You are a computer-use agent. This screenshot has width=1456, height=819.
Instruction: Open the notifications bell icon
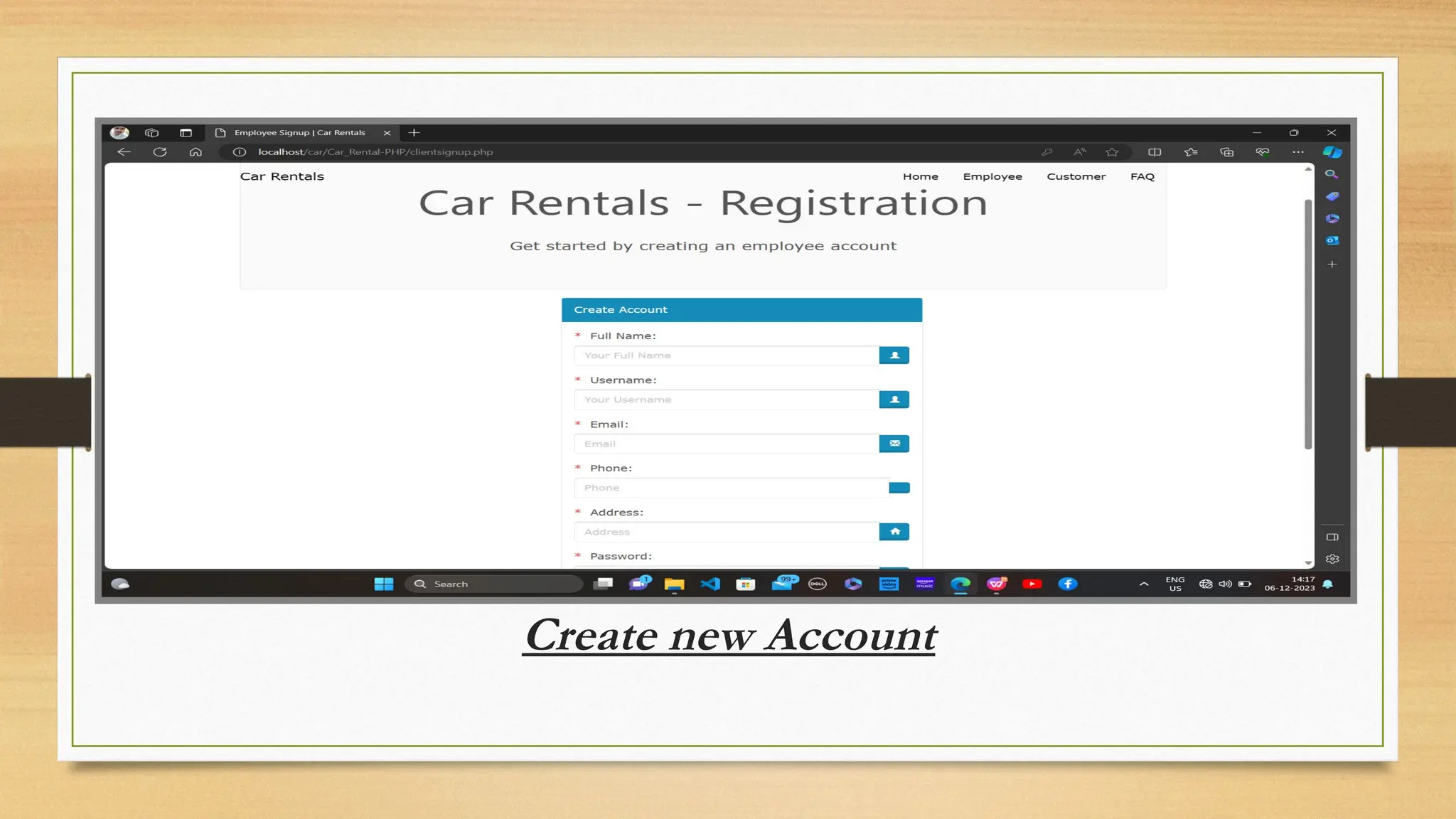[x=1327, y=584]
